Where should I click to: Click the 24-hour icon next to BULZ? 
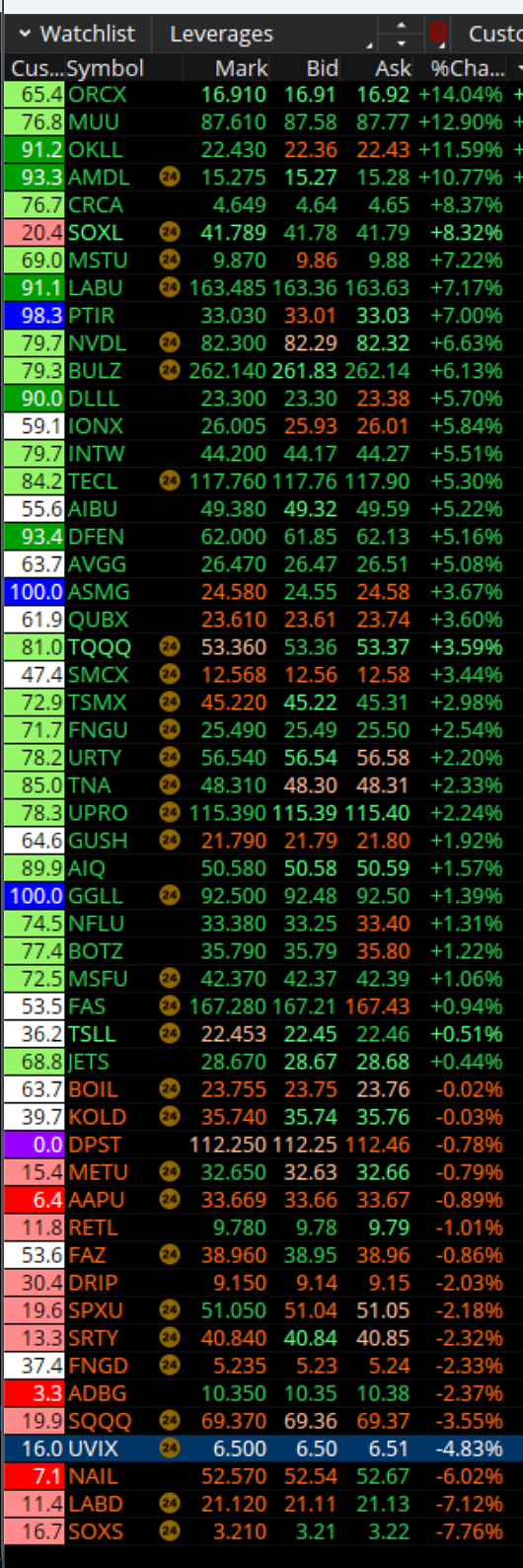(170, 371)
